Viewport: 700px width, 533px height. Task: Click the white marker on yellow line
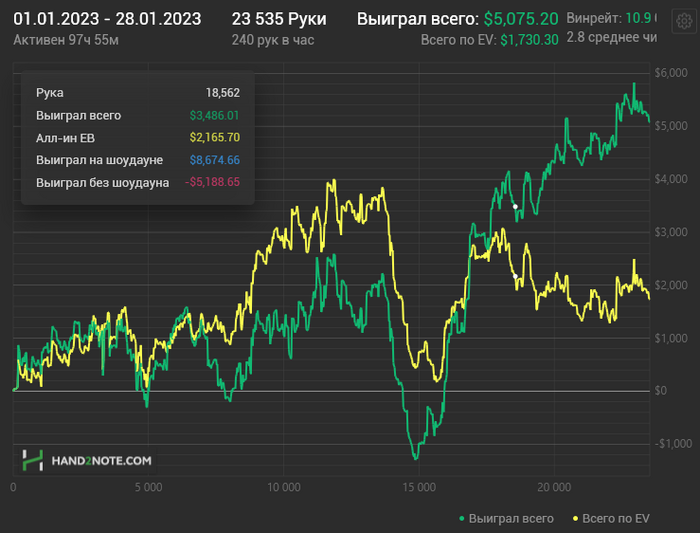pyautogui.click(x=515, y=276)
